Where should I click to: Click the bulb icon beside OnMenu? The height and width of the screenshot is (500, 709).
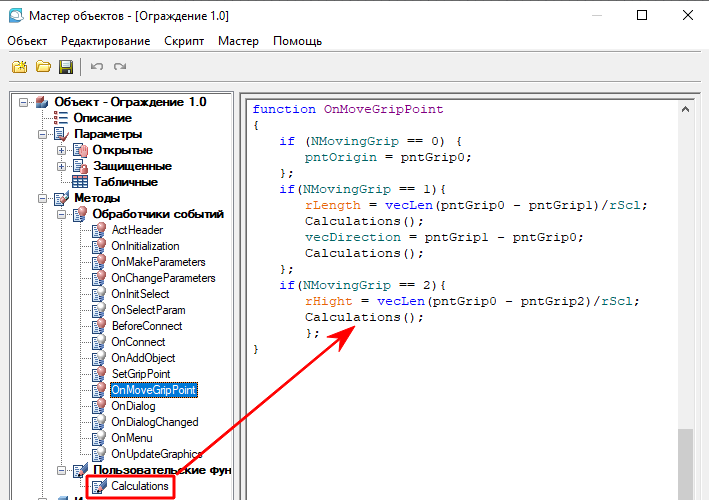point(99,438)
